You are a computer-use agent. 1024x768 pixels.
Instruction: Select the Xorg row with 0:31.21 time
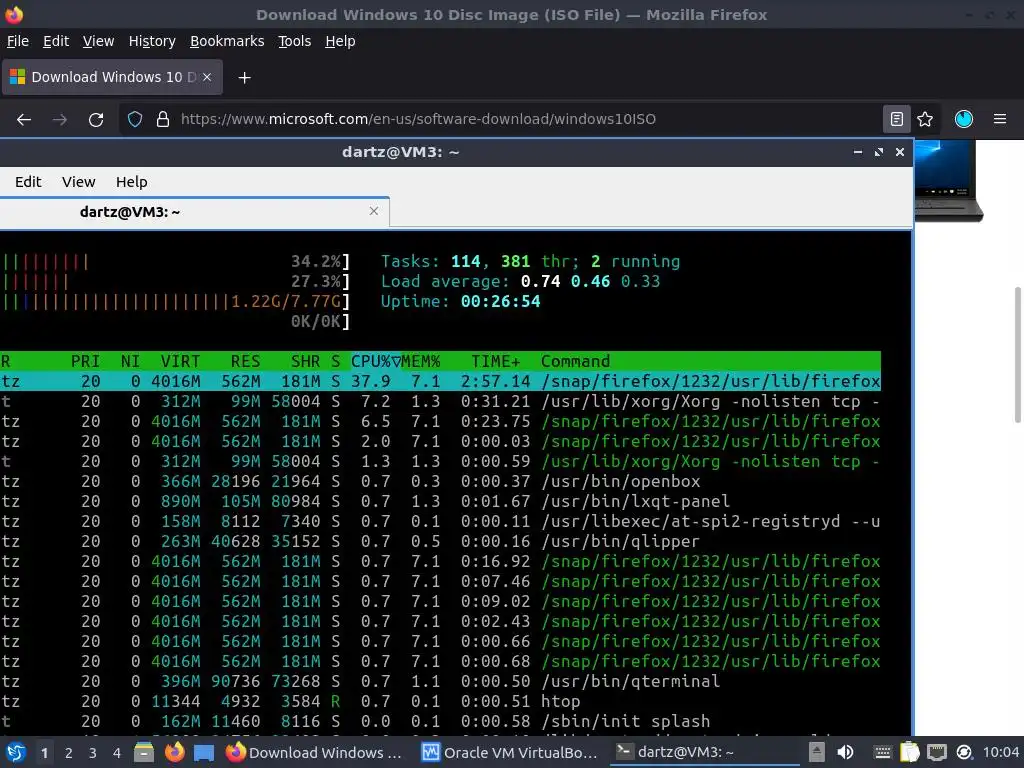click(440, 401)
